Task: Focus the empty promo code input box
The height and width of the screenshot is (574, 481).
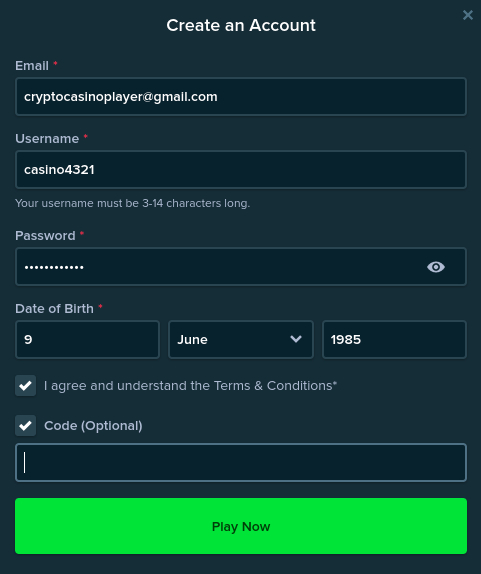Action: point(241,462)
